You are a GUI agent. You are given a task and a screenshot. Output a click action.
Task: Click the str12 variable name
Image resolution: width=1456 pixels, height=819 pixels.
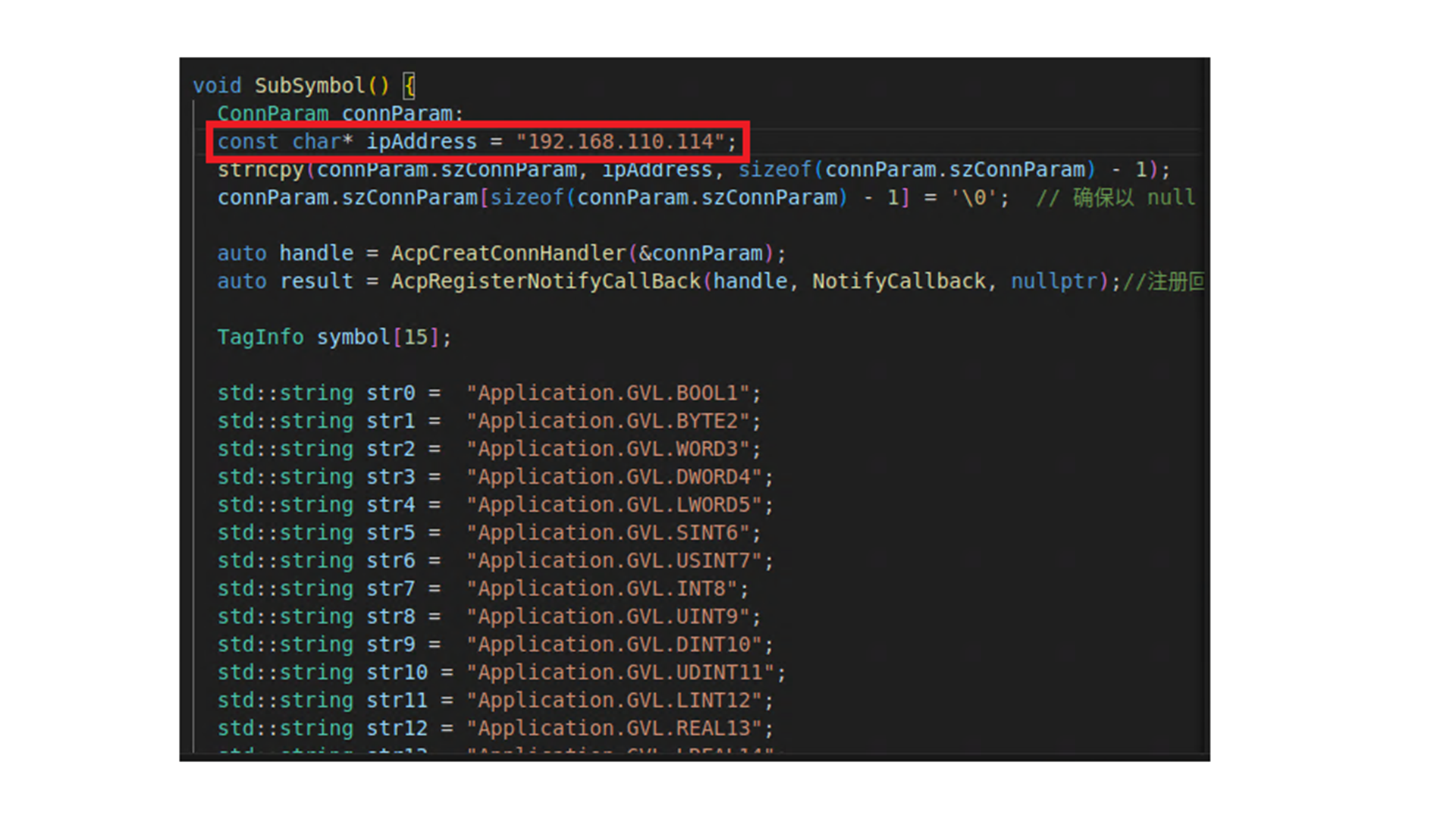(397, 729)
